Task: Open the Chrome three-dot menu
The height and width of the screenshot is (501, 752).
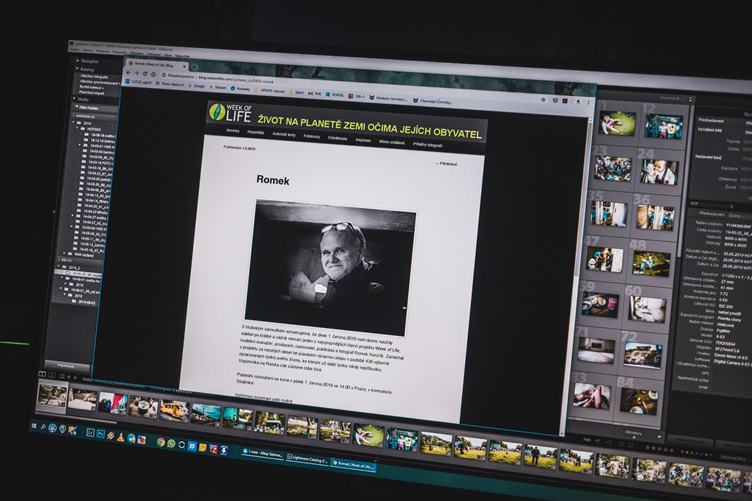Action: click(588, 103)
